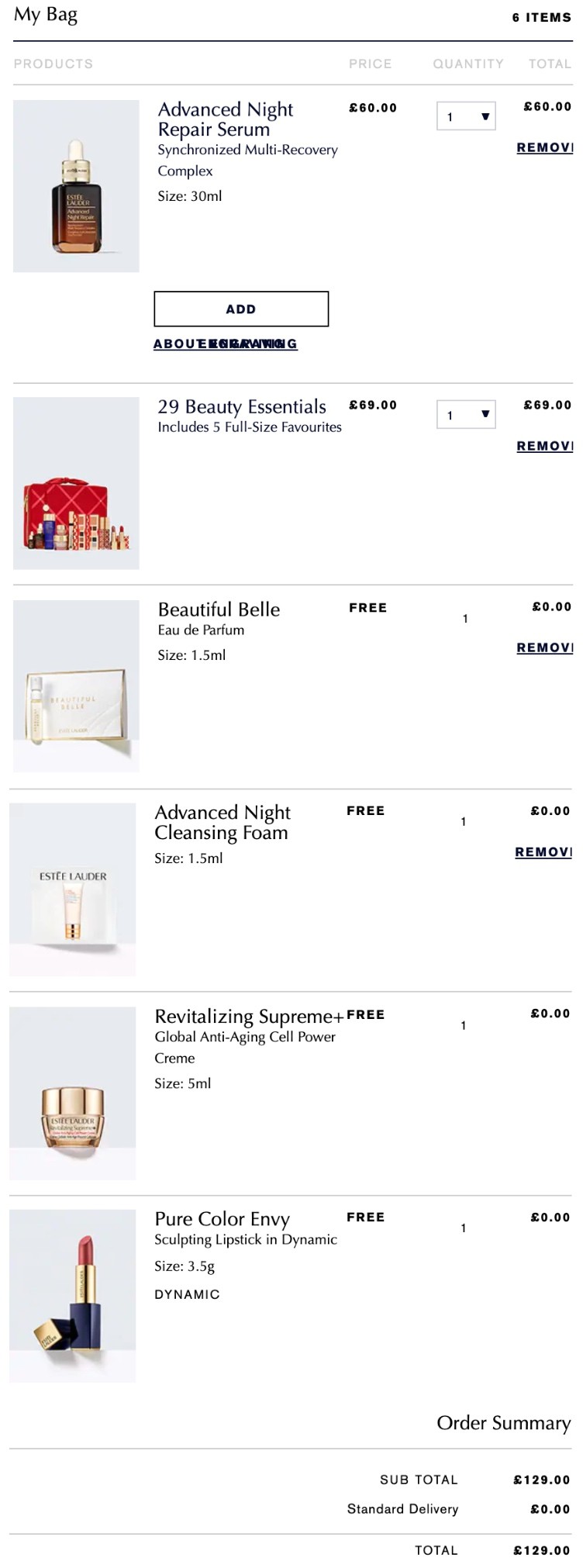The height and width of the screenshot is (1568, 583).
Task: Open quantity dropdown for Advanced Night Repair Serum
Action: pyautogui.click(x=466, y=116)
